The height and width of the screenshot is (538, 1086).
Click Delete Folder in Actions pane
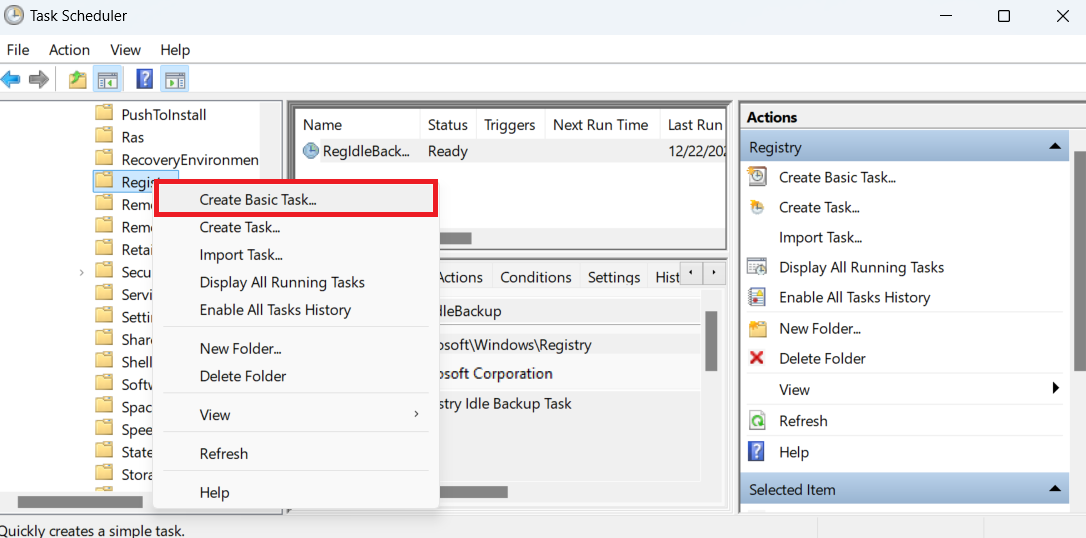pos(822,358)
